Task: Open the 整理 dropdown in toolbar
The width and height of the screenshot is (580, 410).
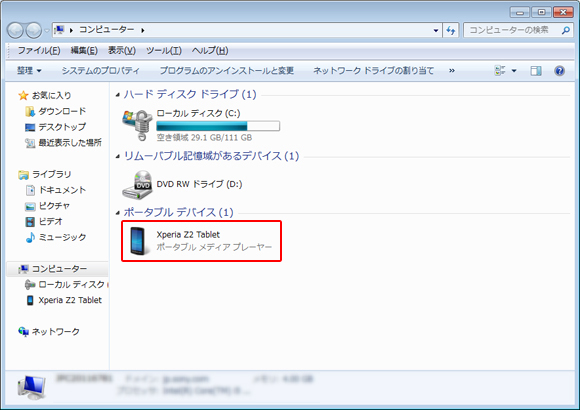Action: tap(29, 70)
